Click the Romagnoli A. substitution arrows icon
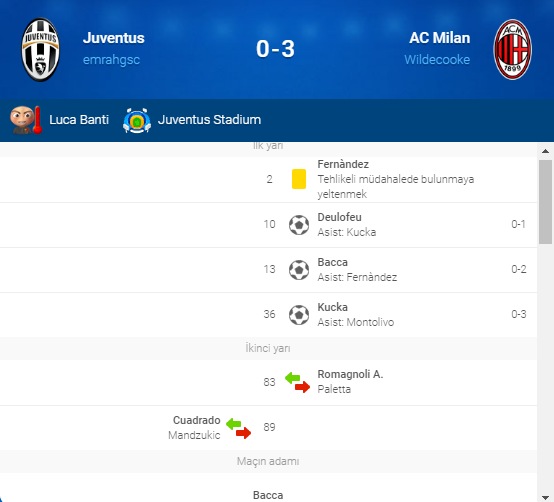Image resolution: width=554 pixels, height=502 pixels. [x=297, y=382]
